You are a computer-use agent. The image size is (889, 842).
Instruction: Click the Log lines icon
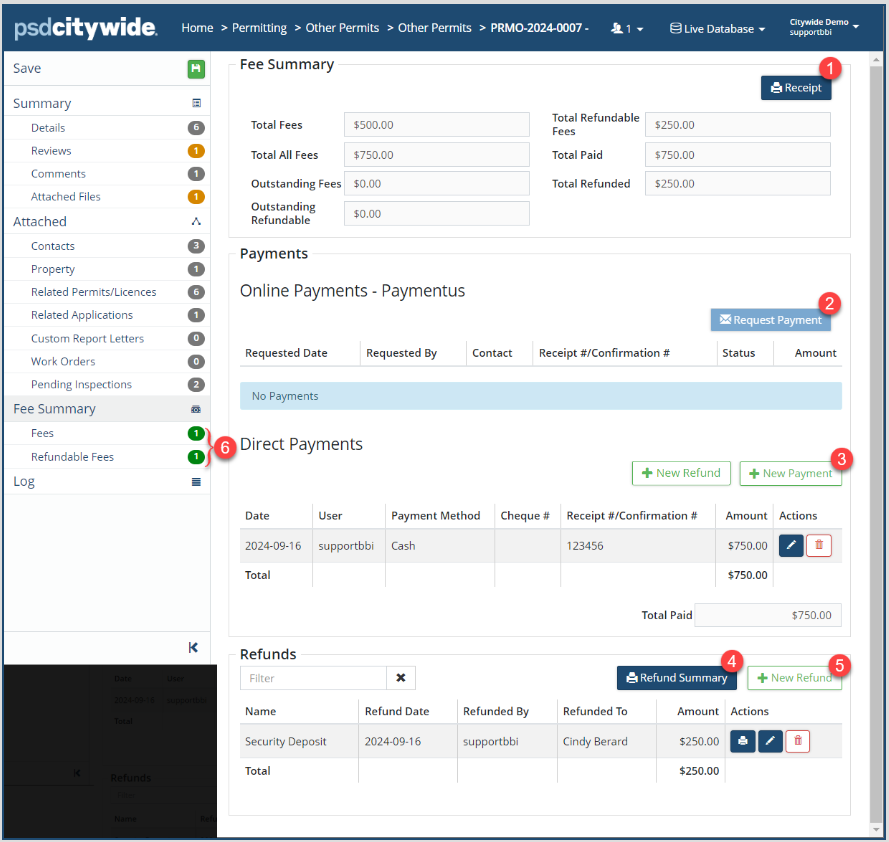tap(196, 482)
